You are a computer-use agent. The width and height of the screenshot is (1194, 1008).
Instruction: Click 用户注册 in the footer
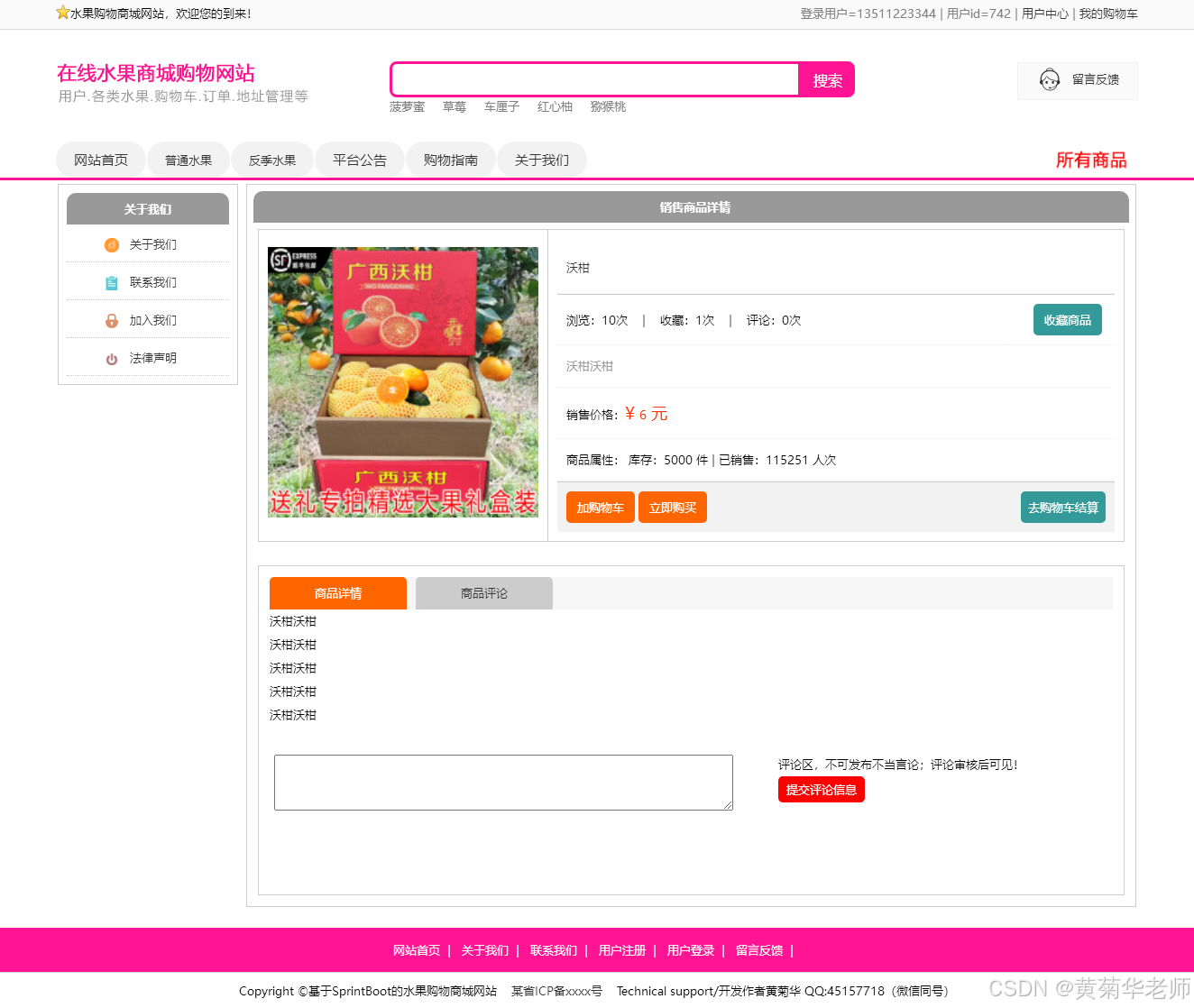[x=622, y=950]
